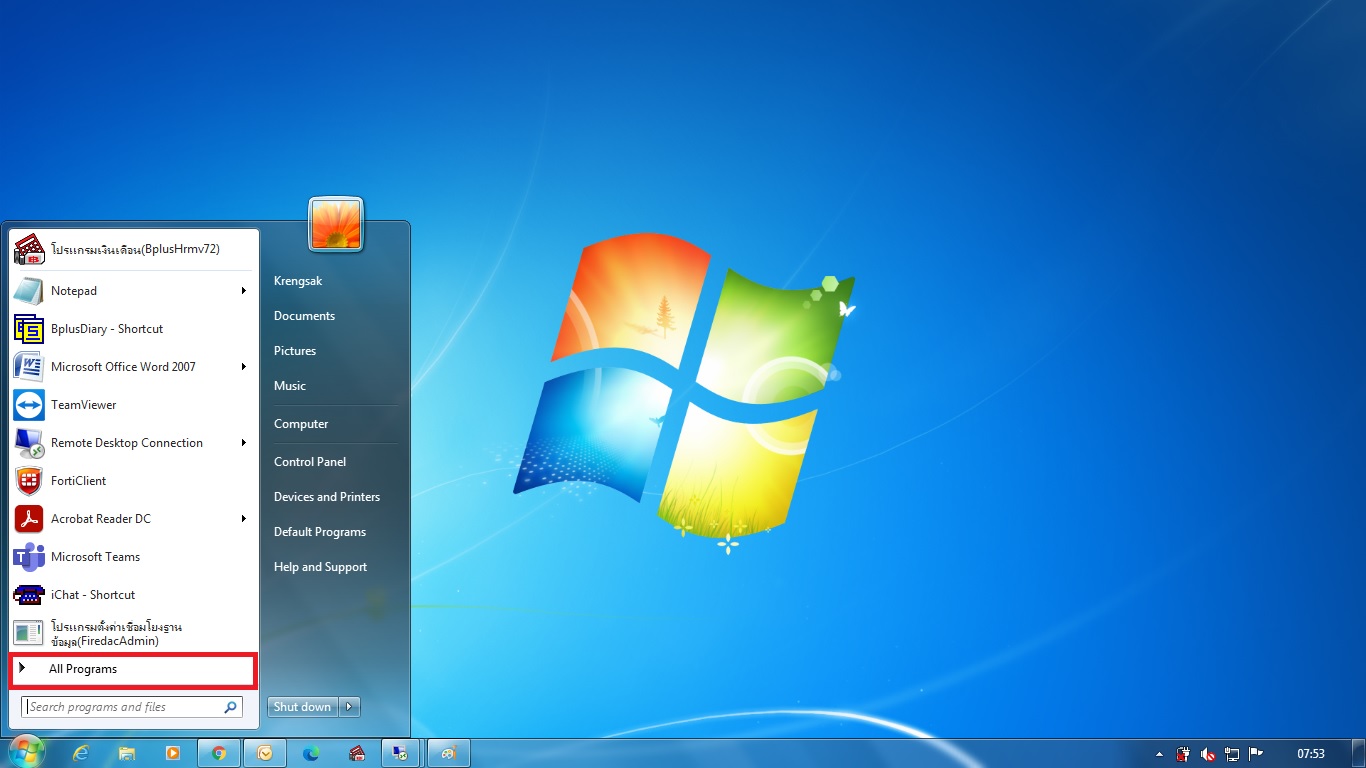Screen dimensions: 1366x768
Task: Open the red Bplus payroll taskbar icon
Action: point(356,753)
